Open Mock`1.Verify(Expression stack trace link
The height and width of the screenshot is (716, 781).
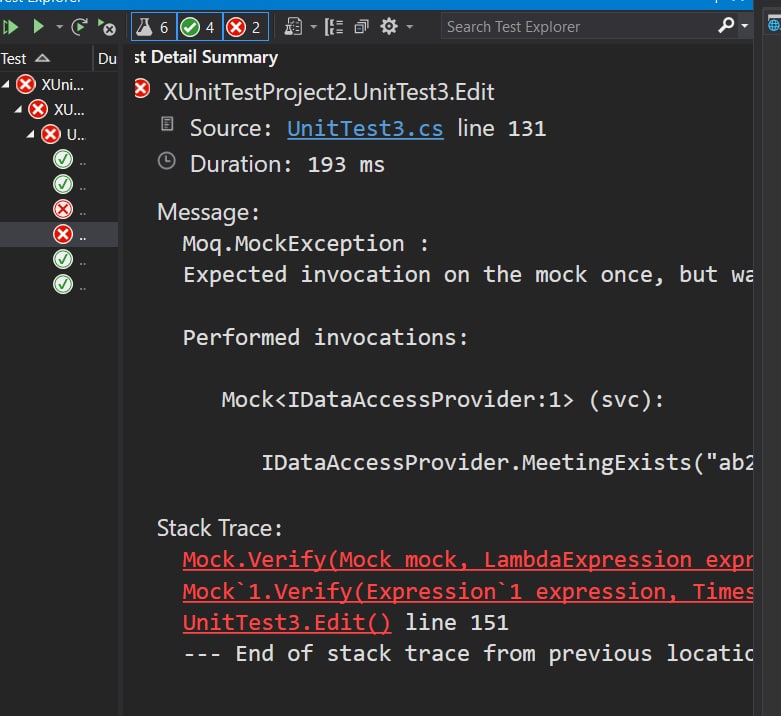[467, 592]
